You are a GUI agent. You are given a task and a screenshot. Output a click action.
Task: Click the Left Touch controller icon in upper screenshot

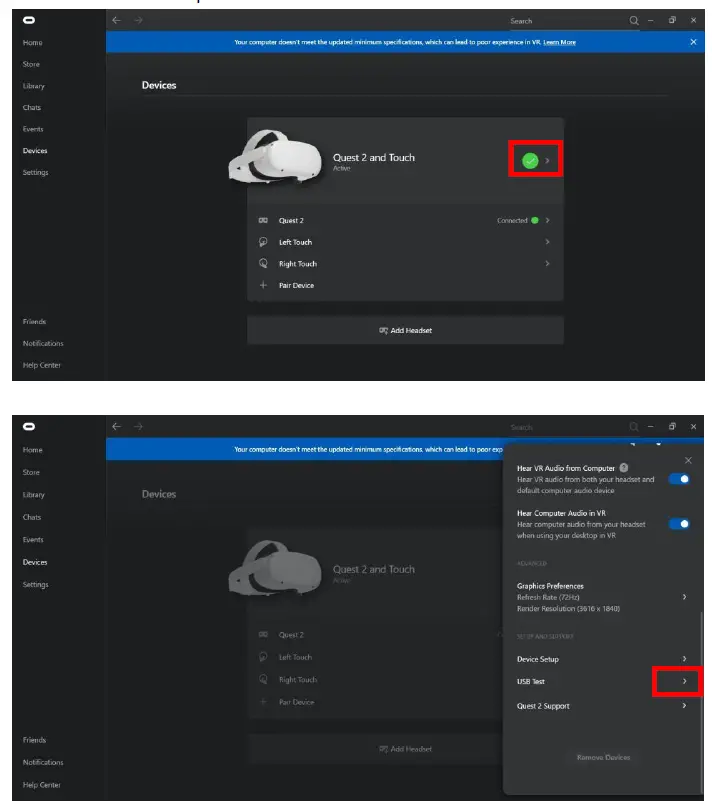point(263,242)
